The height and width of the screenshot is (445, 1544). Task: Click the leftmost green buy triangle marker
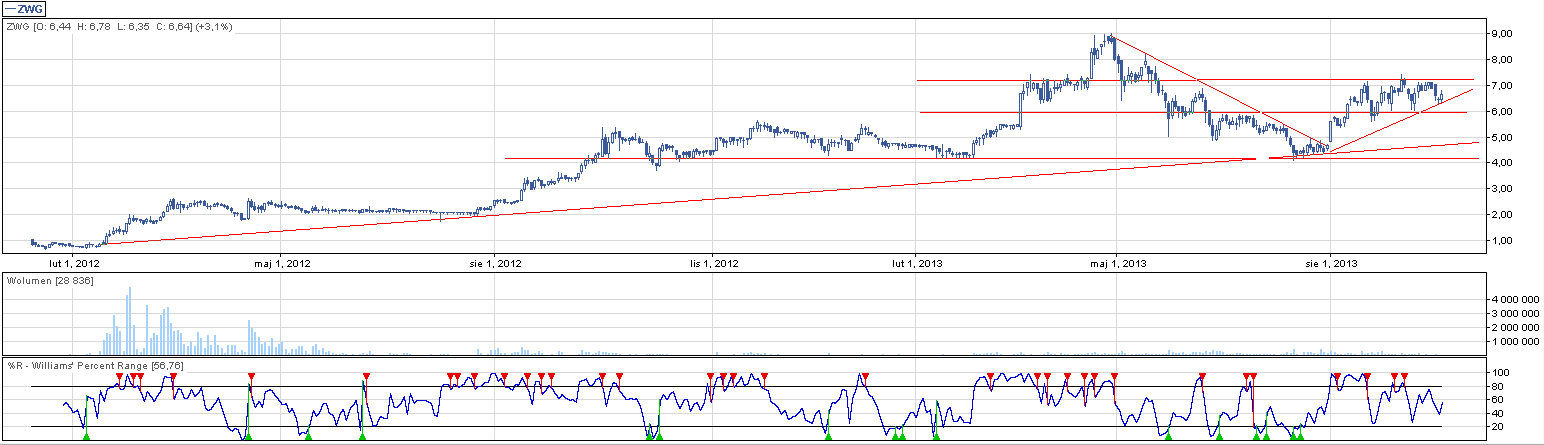(86, 436)
